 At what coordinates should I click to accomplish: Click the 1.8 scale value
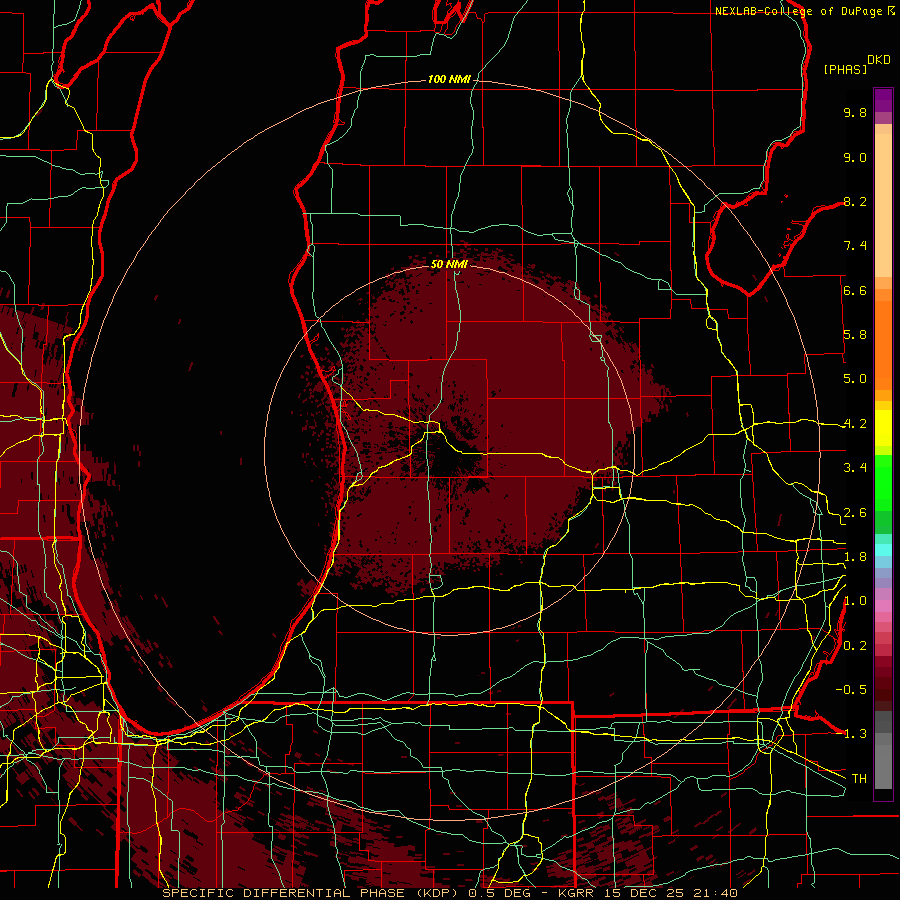tap(855, 557)
